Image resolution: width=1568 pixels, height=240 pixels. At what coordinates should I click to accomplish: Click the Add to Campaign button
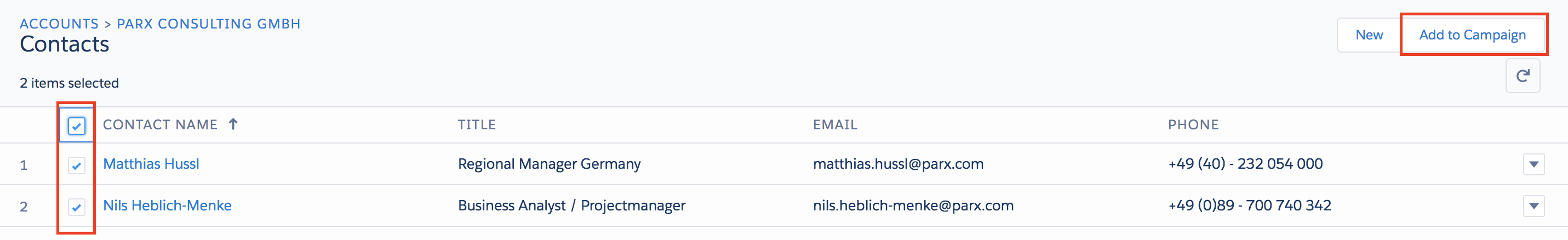point(1472,35)
